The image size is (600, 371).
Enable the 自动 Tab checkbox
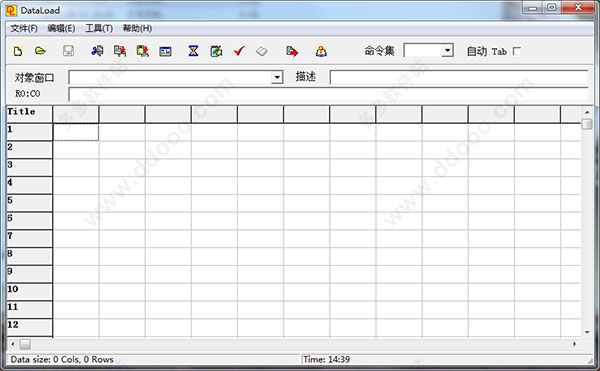click(517, 51)
